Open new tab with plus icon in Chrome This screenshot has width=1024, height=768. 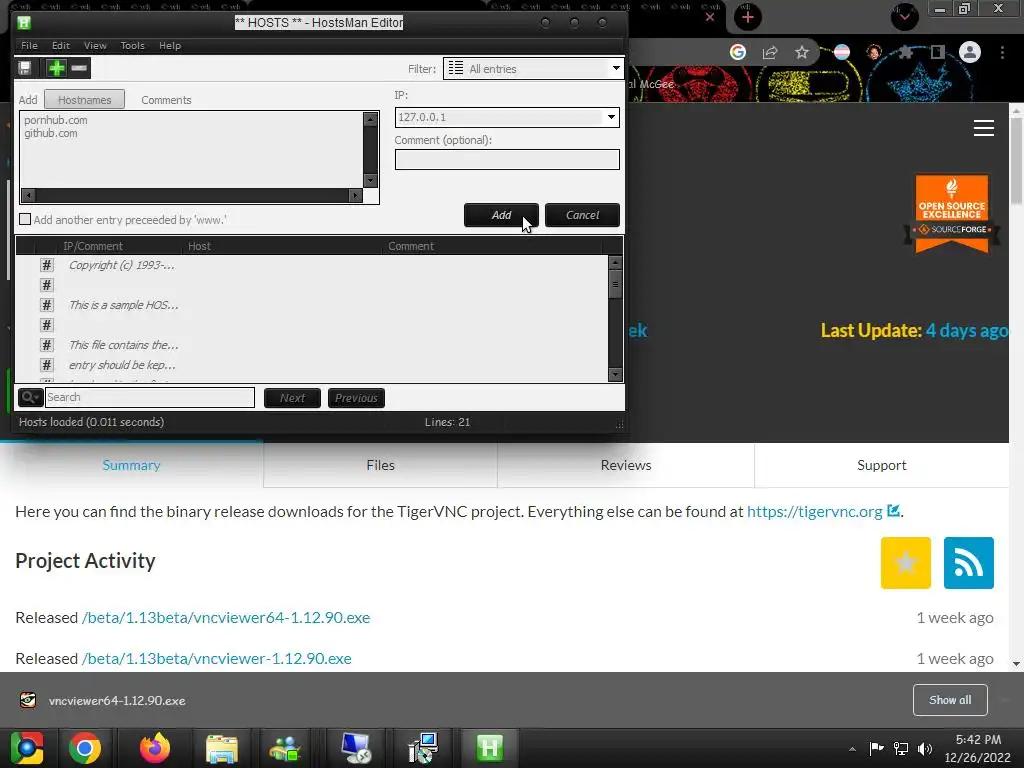748,17
